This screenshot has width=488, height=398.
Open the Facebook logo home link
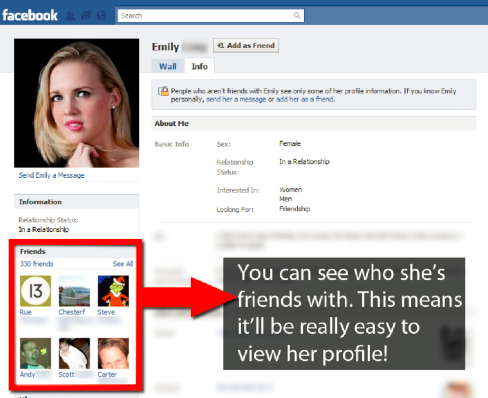pos(30,15)
